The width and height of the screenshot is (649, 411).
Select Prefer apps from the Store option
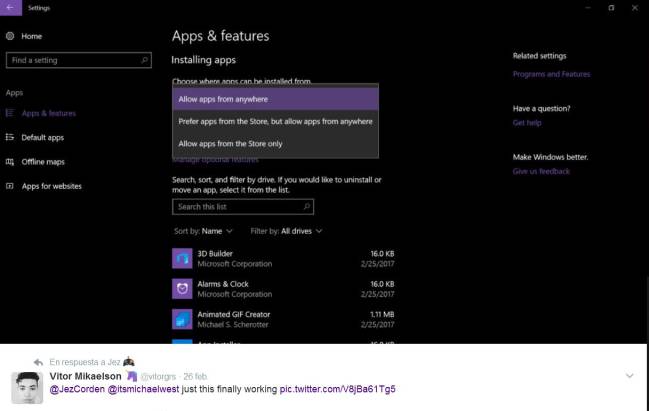coord(275,122)
